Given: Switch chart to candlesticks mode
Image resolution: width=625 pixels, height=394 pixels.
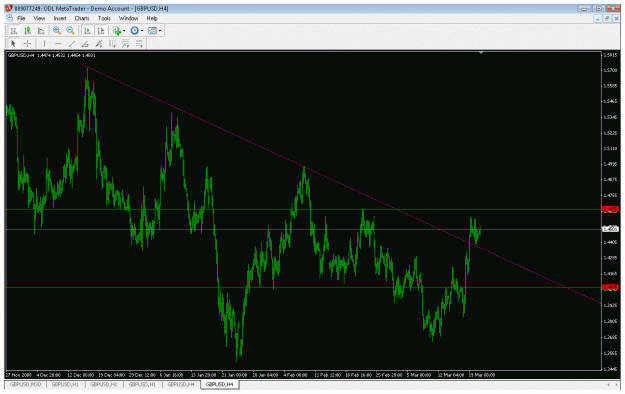Looking at the screenshot, I should (28, 31).
